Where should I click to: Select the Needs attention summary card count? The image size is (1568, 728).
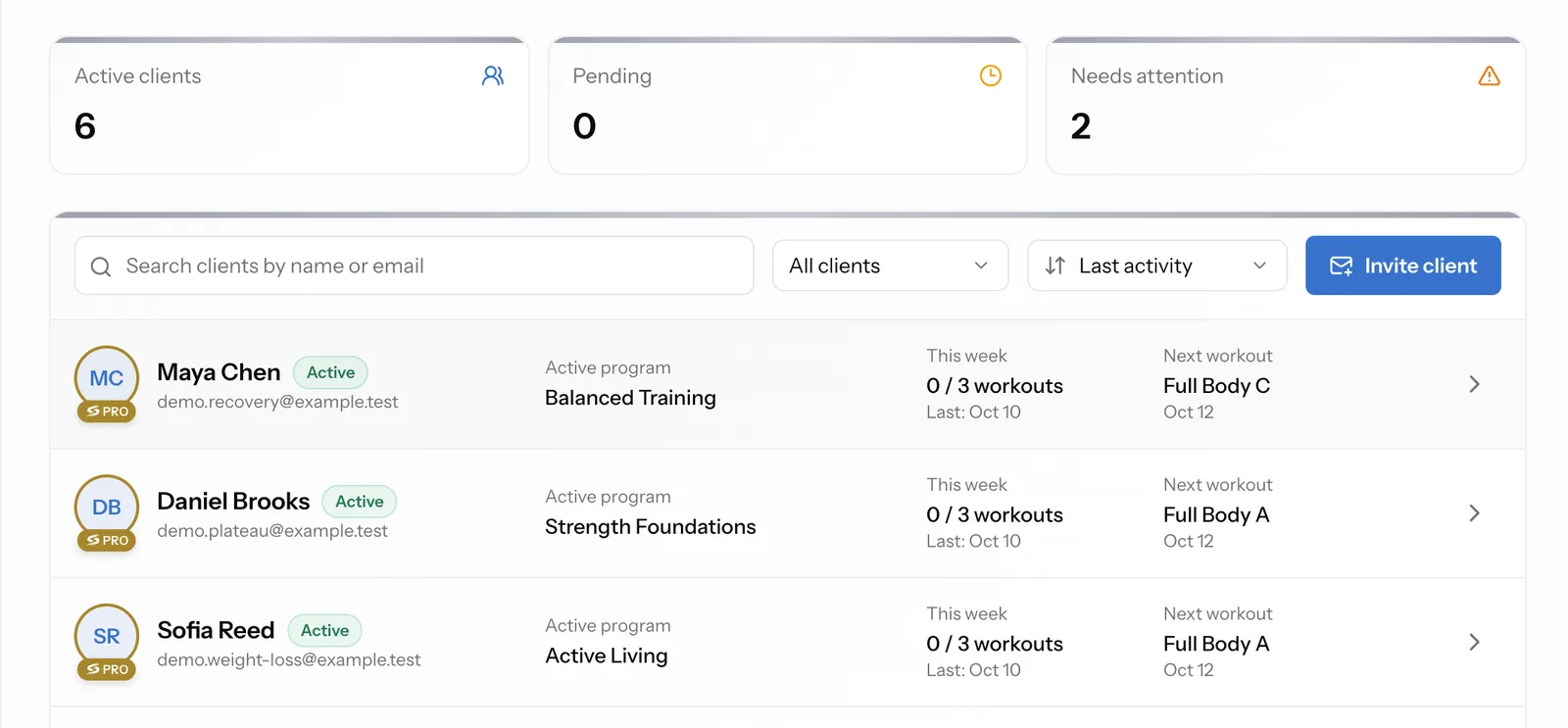(x=1081, y=126)
